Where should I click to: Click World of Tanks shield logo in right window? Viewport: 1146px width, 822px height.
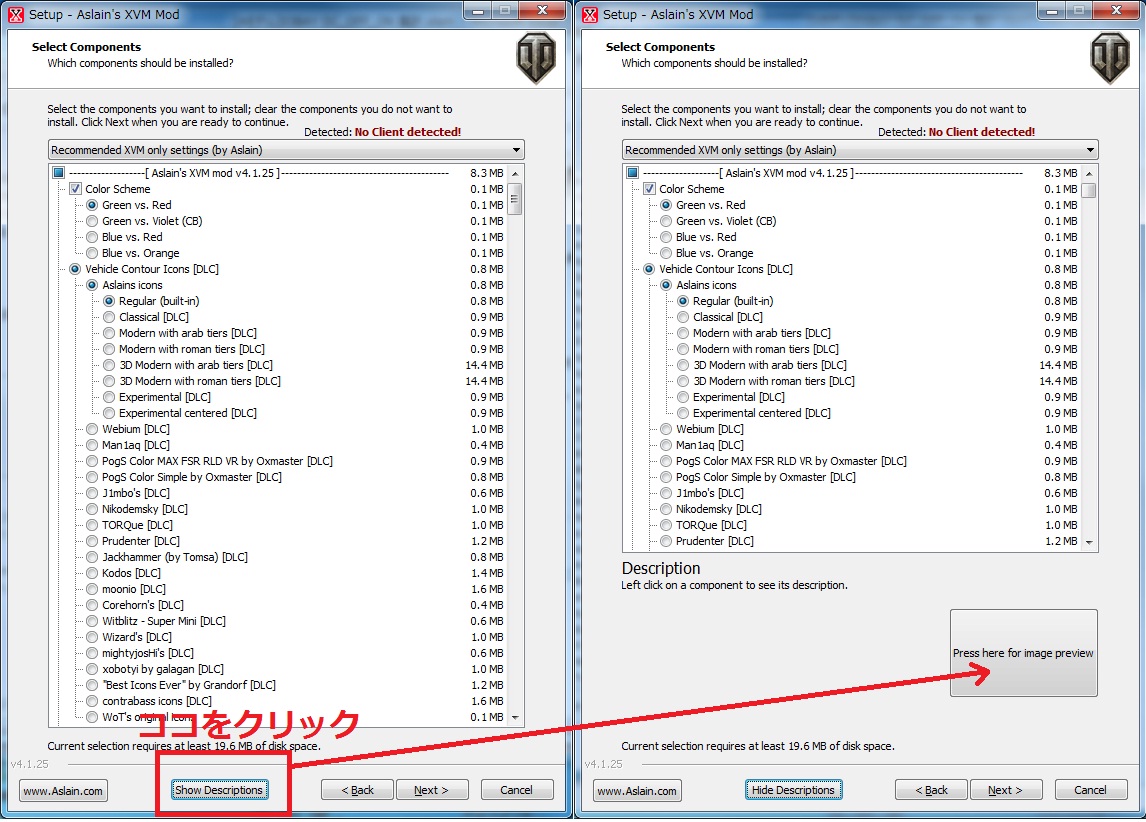click(1110, 58)
